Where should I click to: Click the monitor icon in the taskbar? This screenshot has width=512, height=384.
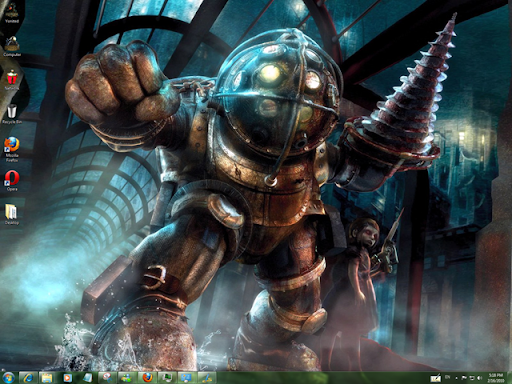(167, 378)
